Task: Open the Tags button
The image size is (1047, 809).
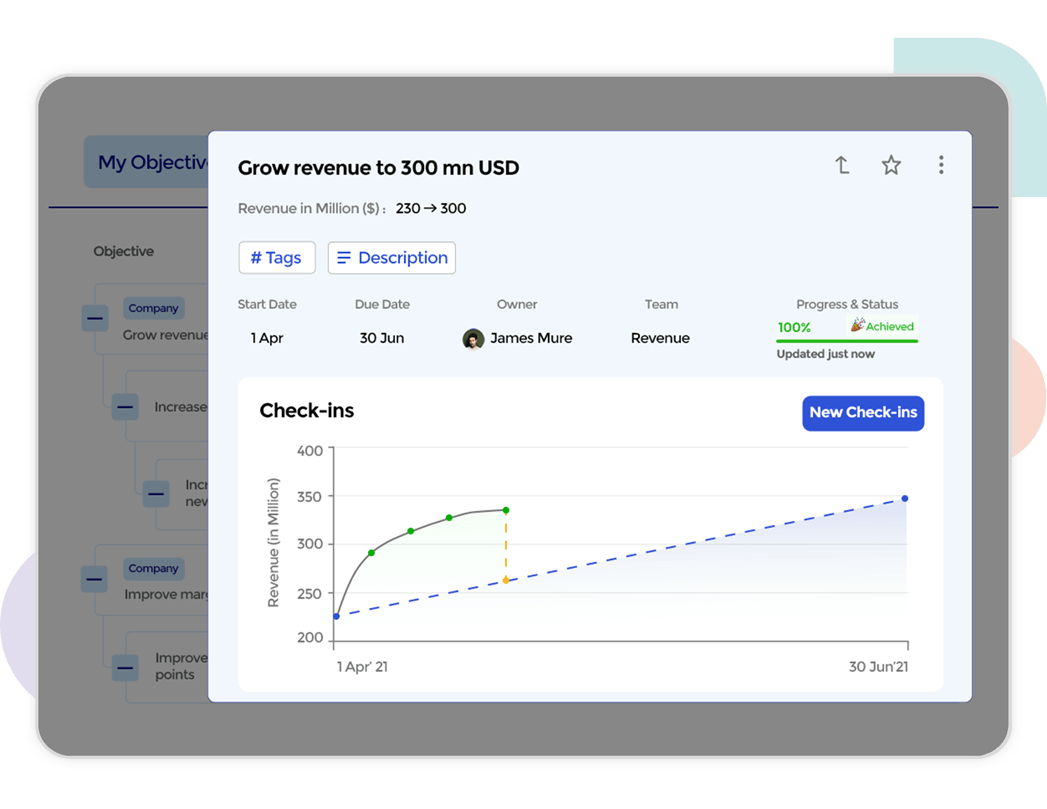Action: [x=276, y=258]
